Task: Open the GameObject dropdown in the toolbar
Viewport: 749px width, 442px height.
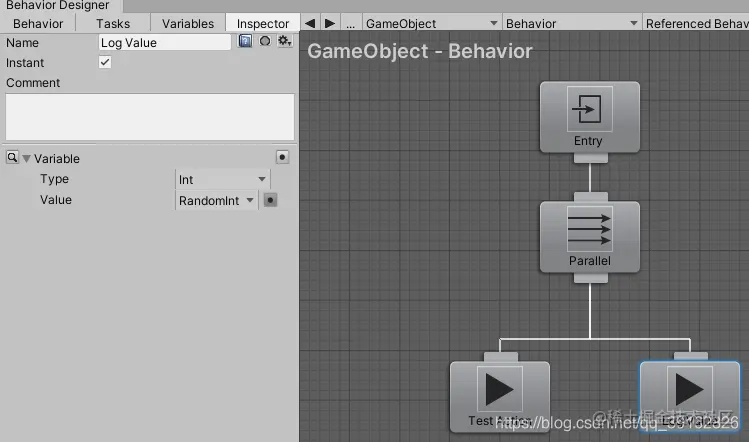Action: [432, 23]
